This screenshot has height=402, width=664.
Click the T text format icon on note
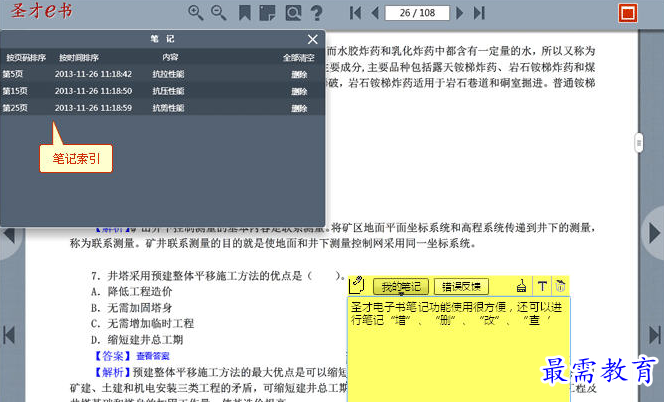click(542, 286)
